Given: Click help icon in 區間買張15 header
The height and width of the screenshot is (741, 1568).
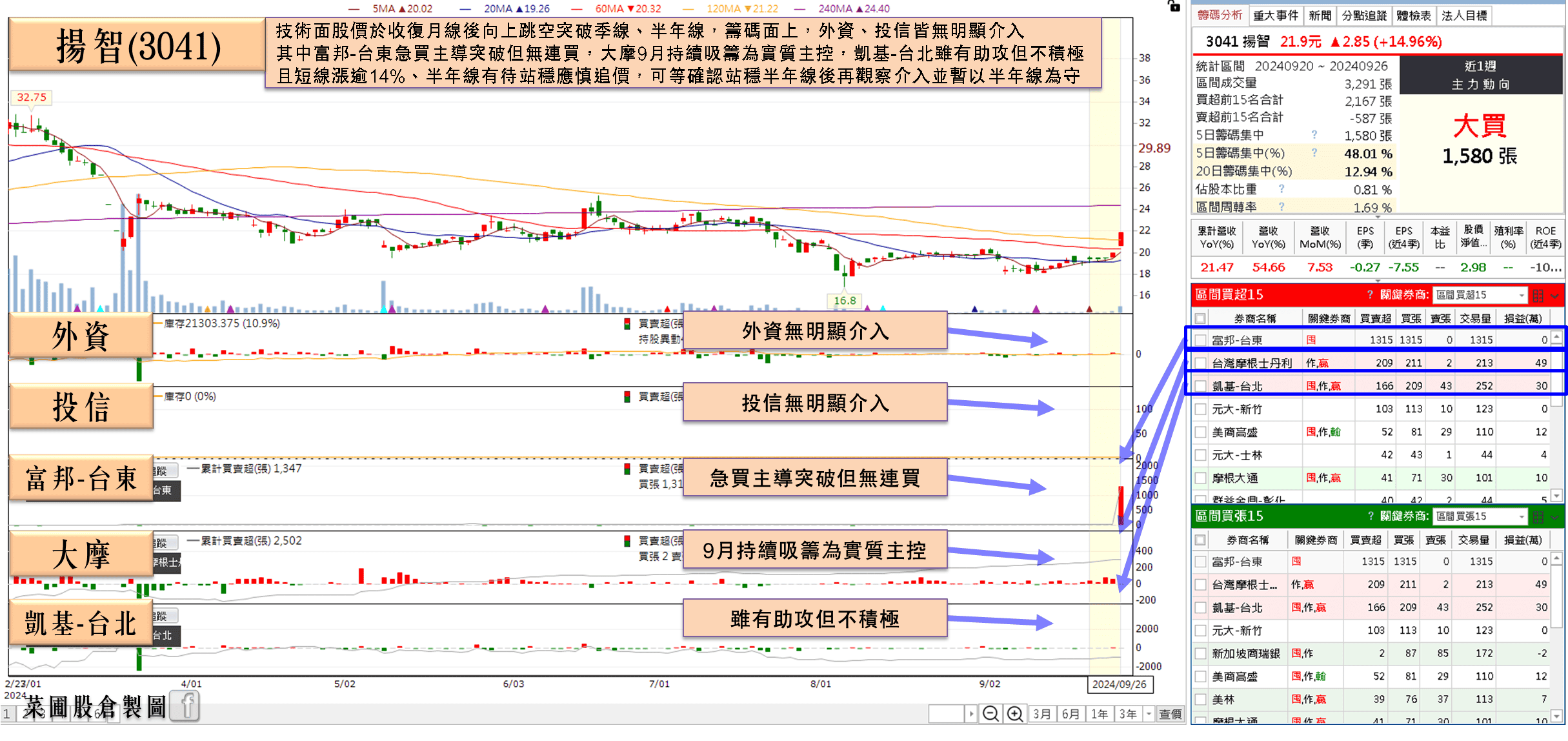Looking at the screenshot, I should click(1371, 516).
